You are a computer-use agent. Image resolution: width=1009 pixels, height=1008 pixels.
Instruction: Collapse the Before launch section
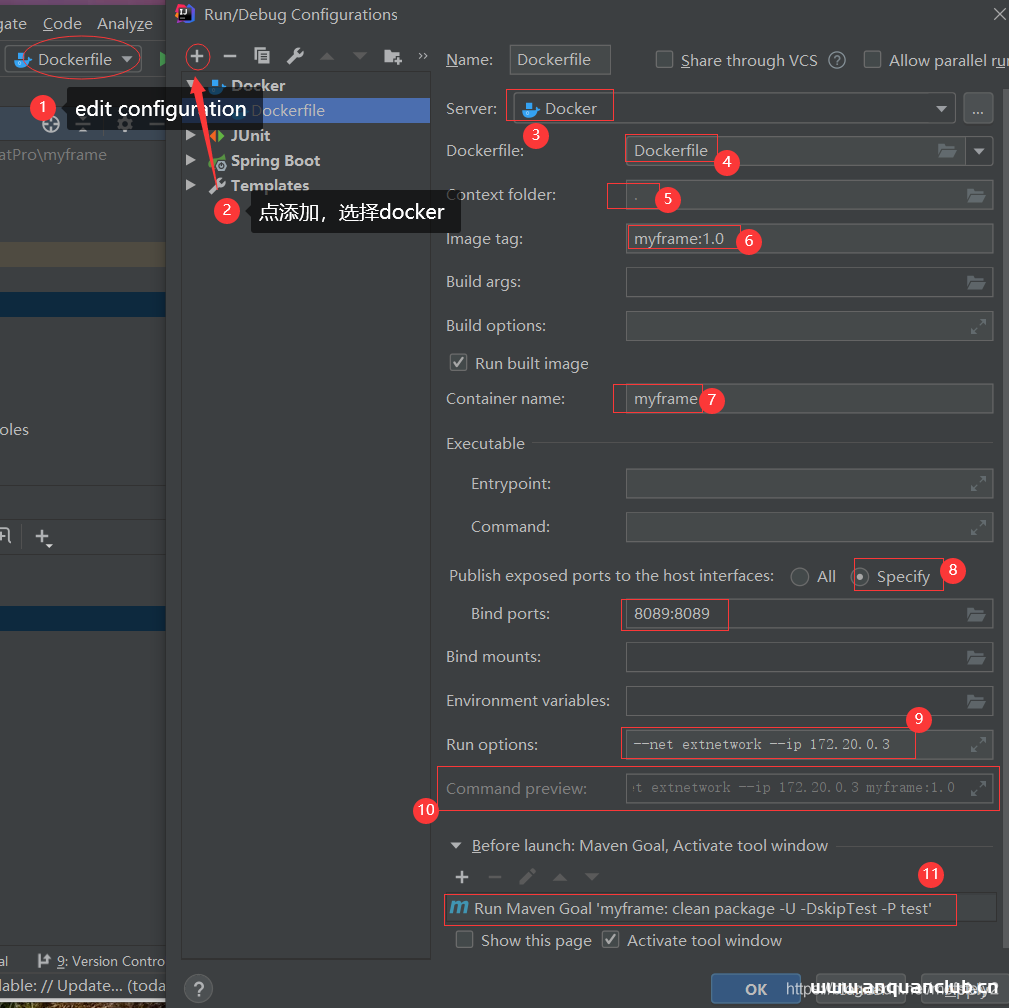point(457,845)
